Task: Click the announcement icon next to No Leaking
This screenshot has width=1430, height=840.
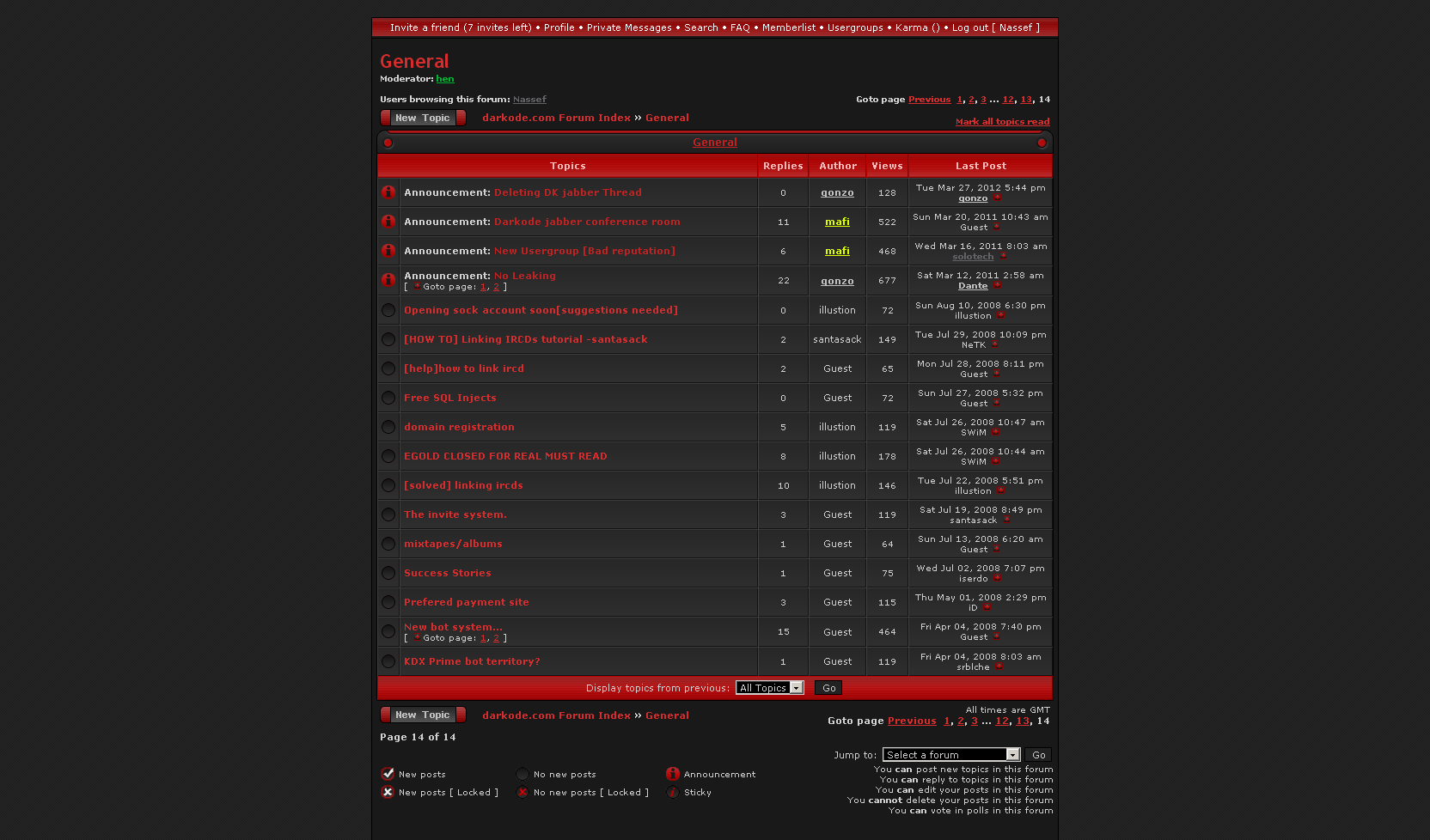Action: coord(388,280)
